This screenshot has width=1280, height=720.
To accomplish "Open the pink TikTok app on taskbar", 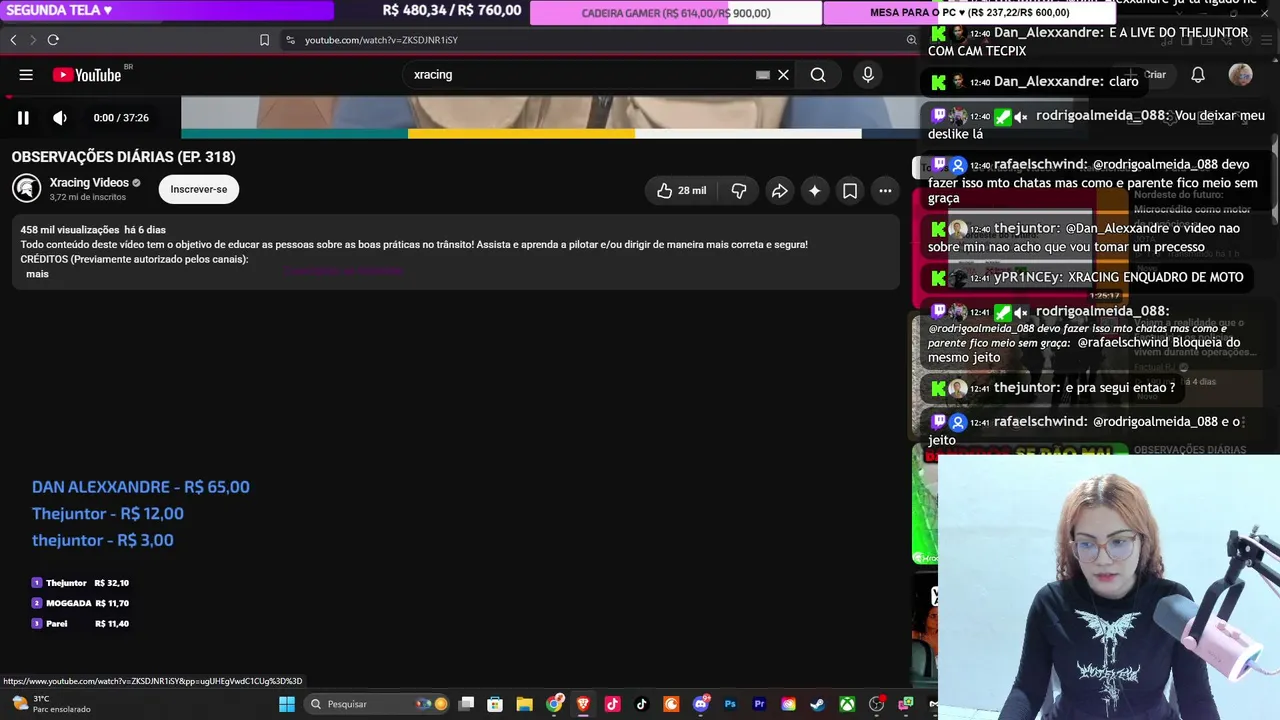I will tap(613, 704).
